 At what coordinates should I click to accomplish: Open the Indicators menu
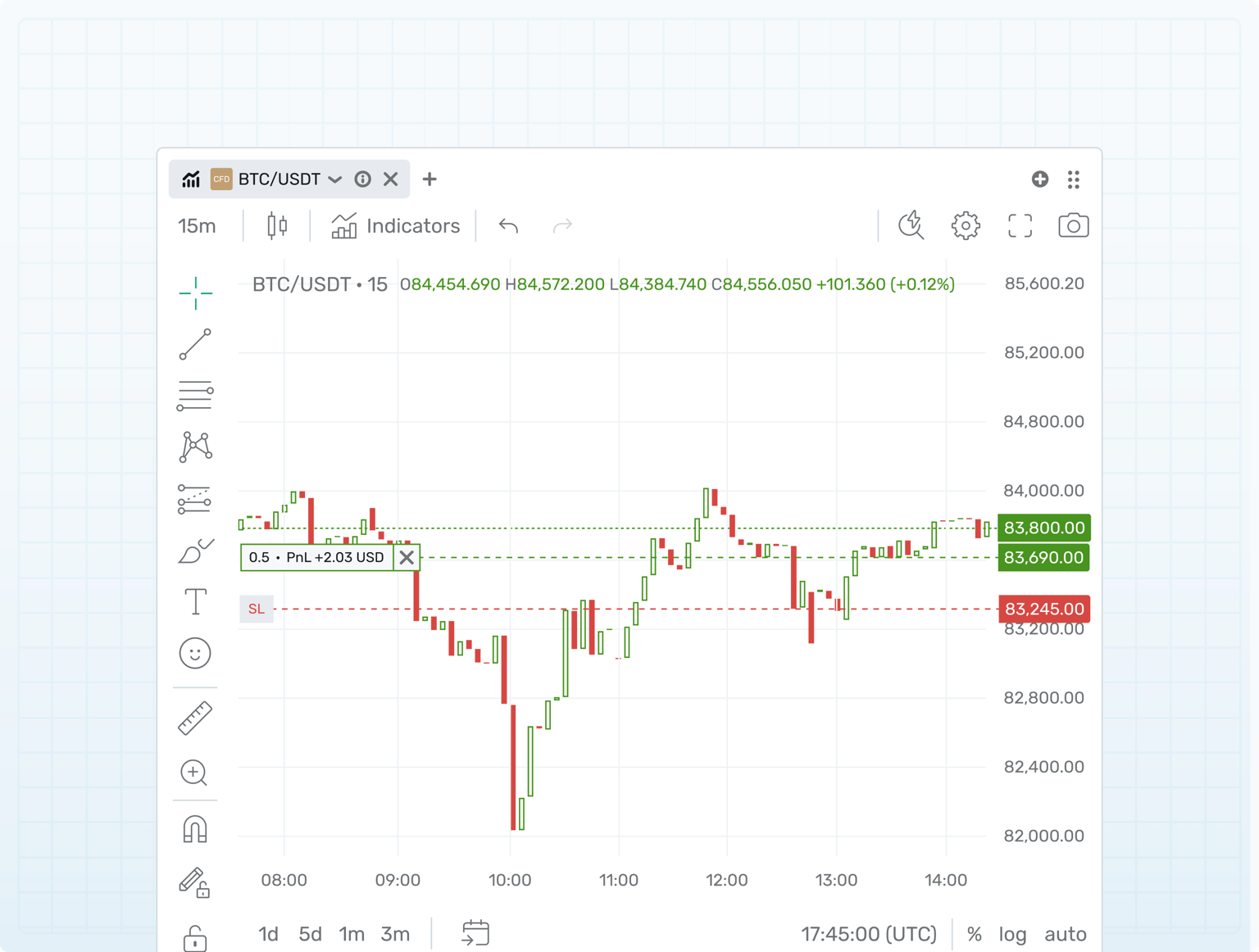pos(395,225)
